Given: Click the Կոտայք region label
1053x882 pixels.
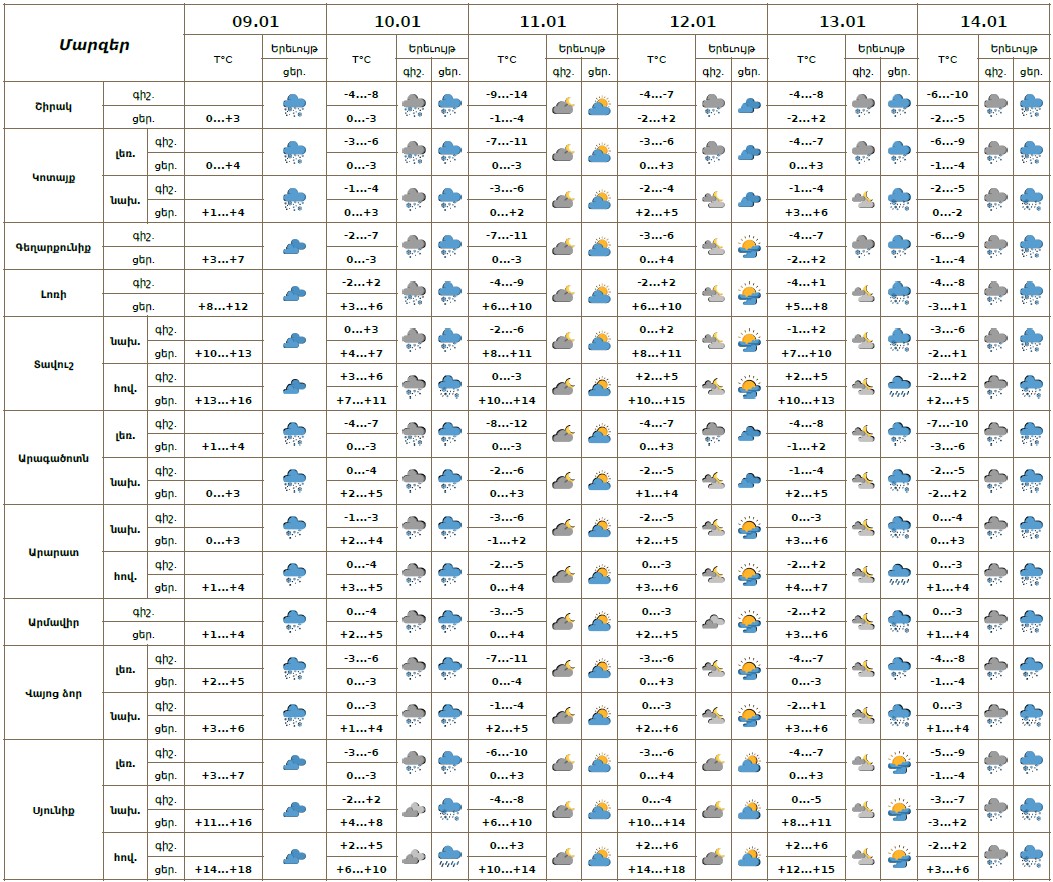Looking at the screenshot, I should (54, 176).
